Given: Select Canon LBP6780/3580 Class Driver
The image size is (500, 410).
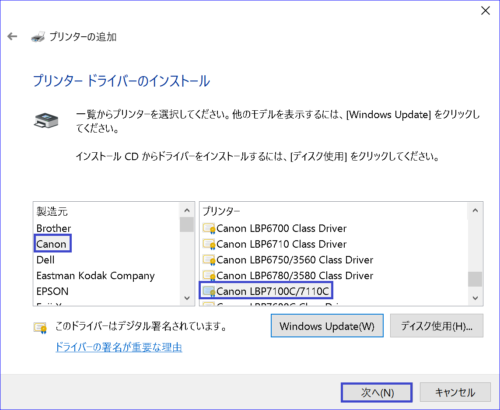Looking at the screenshot, I should click(295, 275).
